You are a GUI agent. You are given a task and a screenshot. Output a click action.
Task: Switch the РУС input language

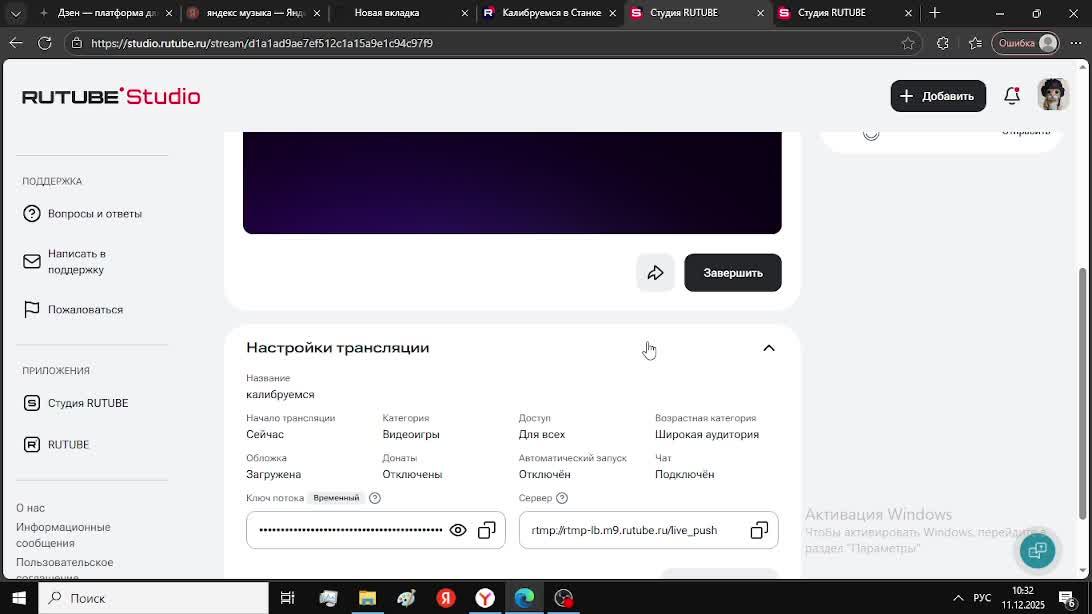(982, 598)
